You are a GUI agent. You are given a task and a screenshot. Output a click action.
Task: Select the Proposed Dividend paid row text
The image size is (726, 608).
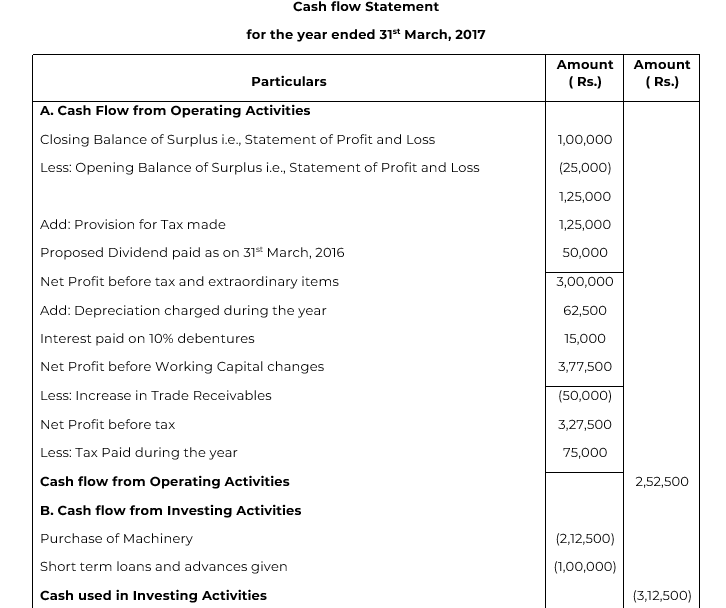click(x=192, y=253)
